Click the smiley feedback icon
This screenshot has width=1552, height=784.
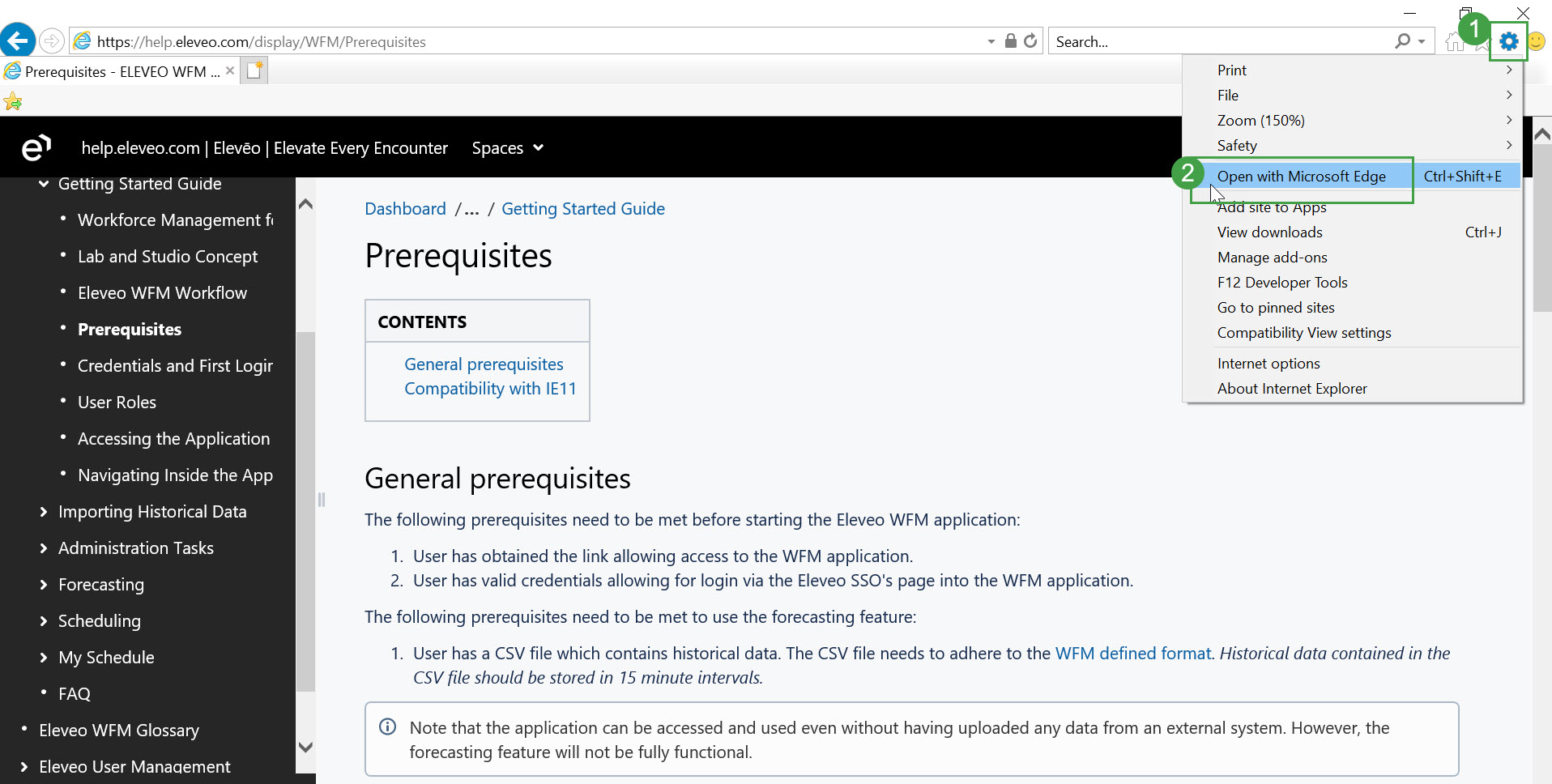[1536, 41]
